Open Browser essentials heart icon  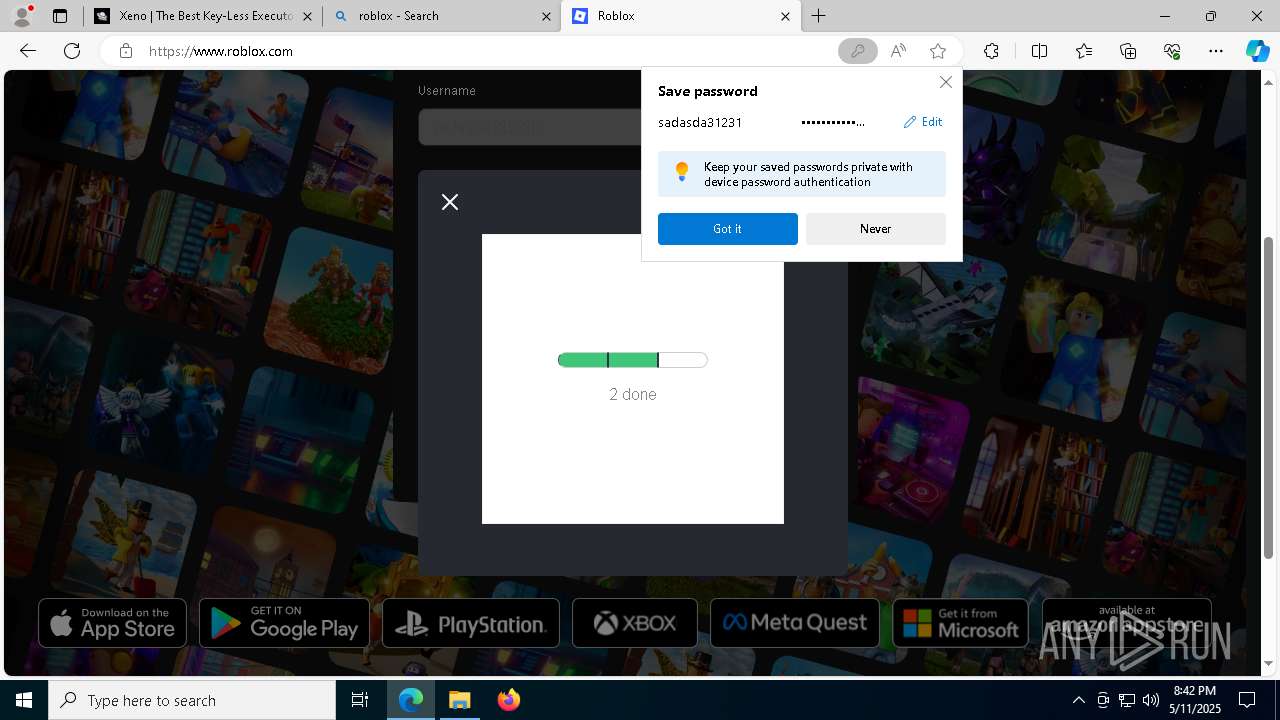tap(1172, 51)
